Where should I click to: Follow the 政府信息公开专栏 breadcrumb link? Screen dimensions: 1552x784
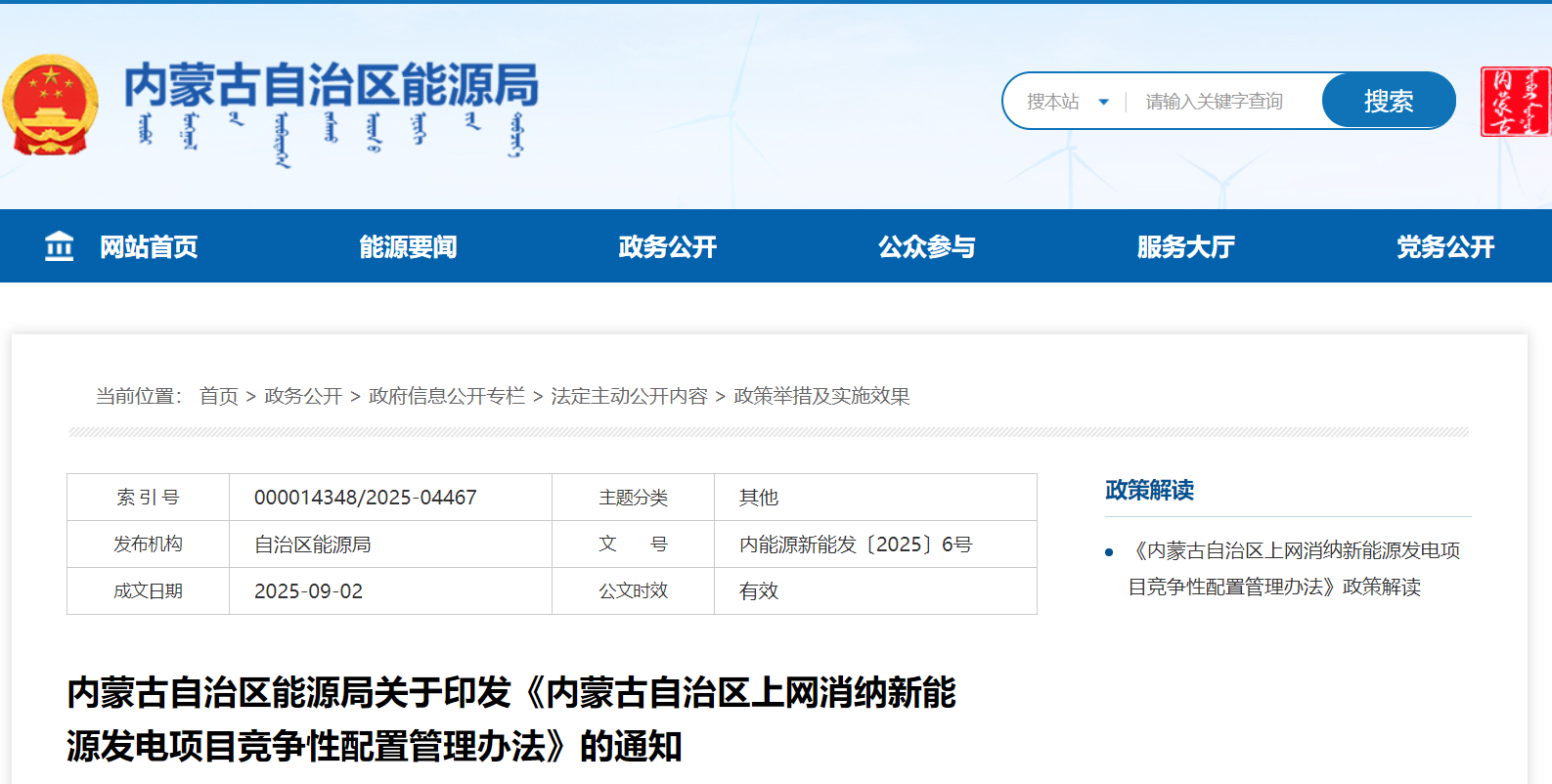pyautogui.click(x=447, y=396)
